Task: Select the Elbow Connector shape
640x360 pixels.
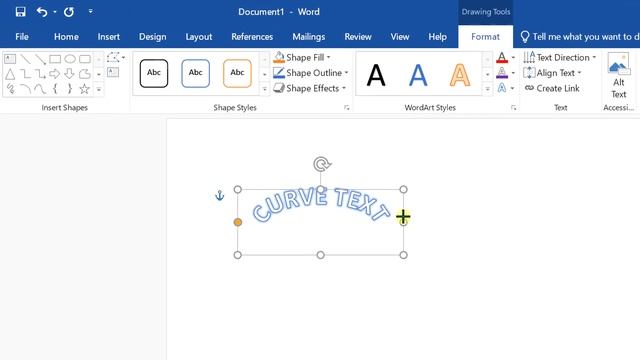Action: pos(25,74)
